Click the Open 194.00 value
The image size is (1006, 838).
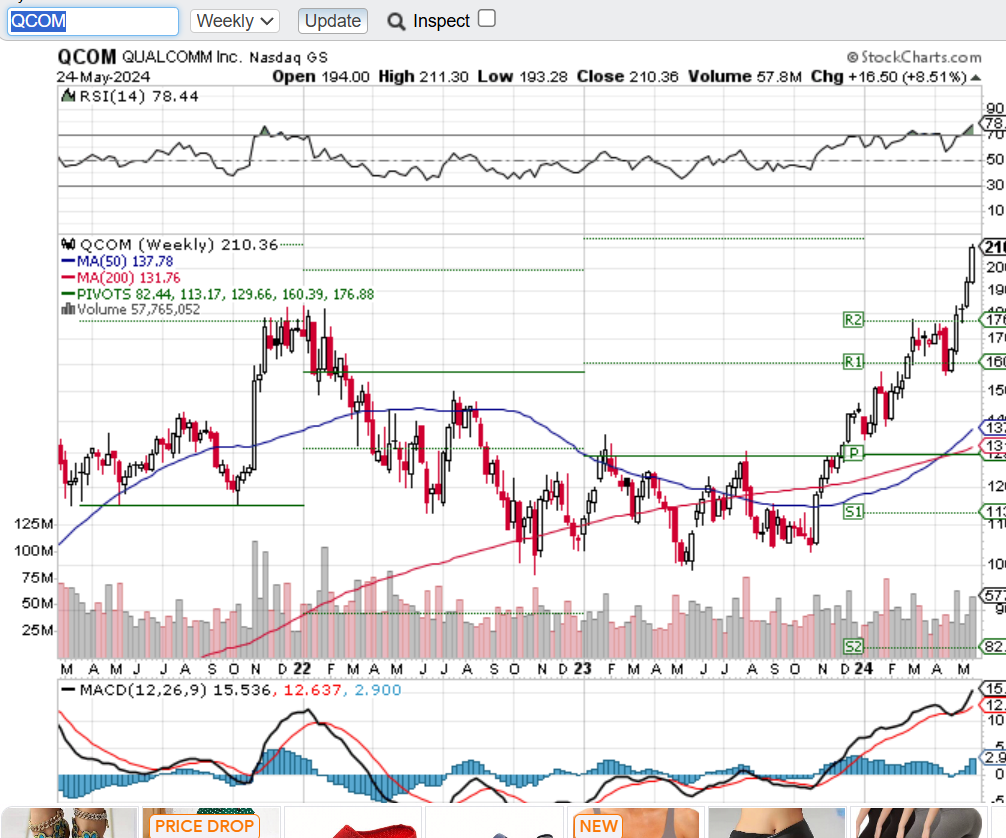[x=321, y=77]
